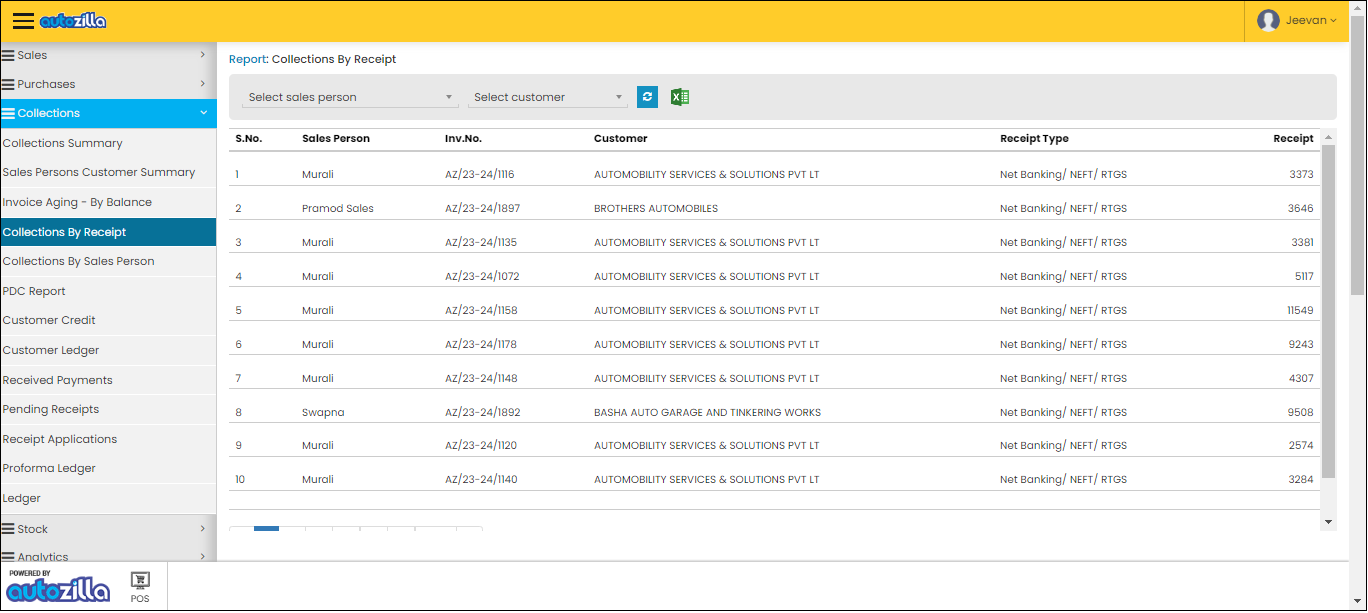1368x613 pixels.
Task: Go to Customer Credit
Action: [108, 320]
